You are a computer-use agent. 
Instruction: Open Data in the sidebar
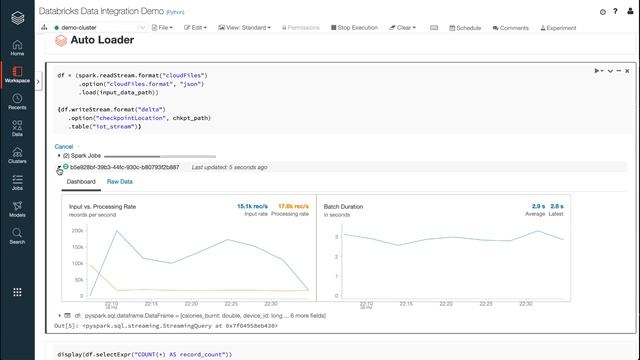(x=17, y=128)
